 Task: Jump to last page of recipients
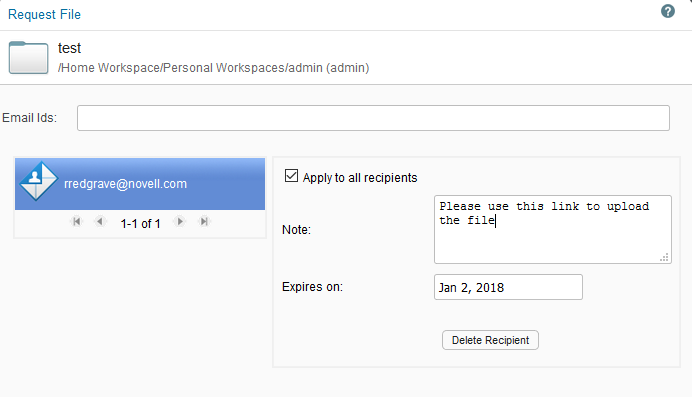203,221
